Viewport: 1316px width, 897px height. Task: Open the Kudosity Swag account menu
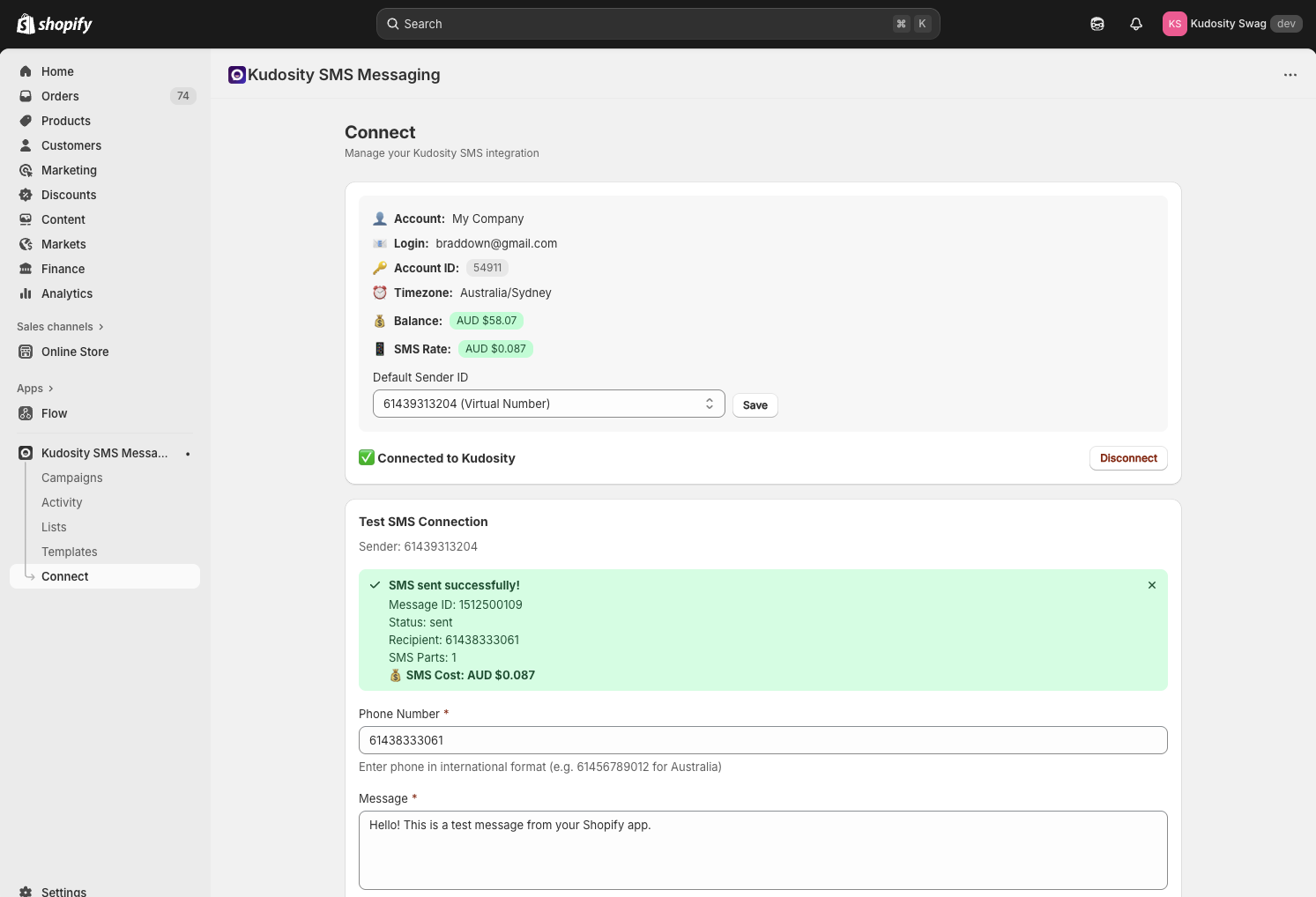click(1232, 24)
